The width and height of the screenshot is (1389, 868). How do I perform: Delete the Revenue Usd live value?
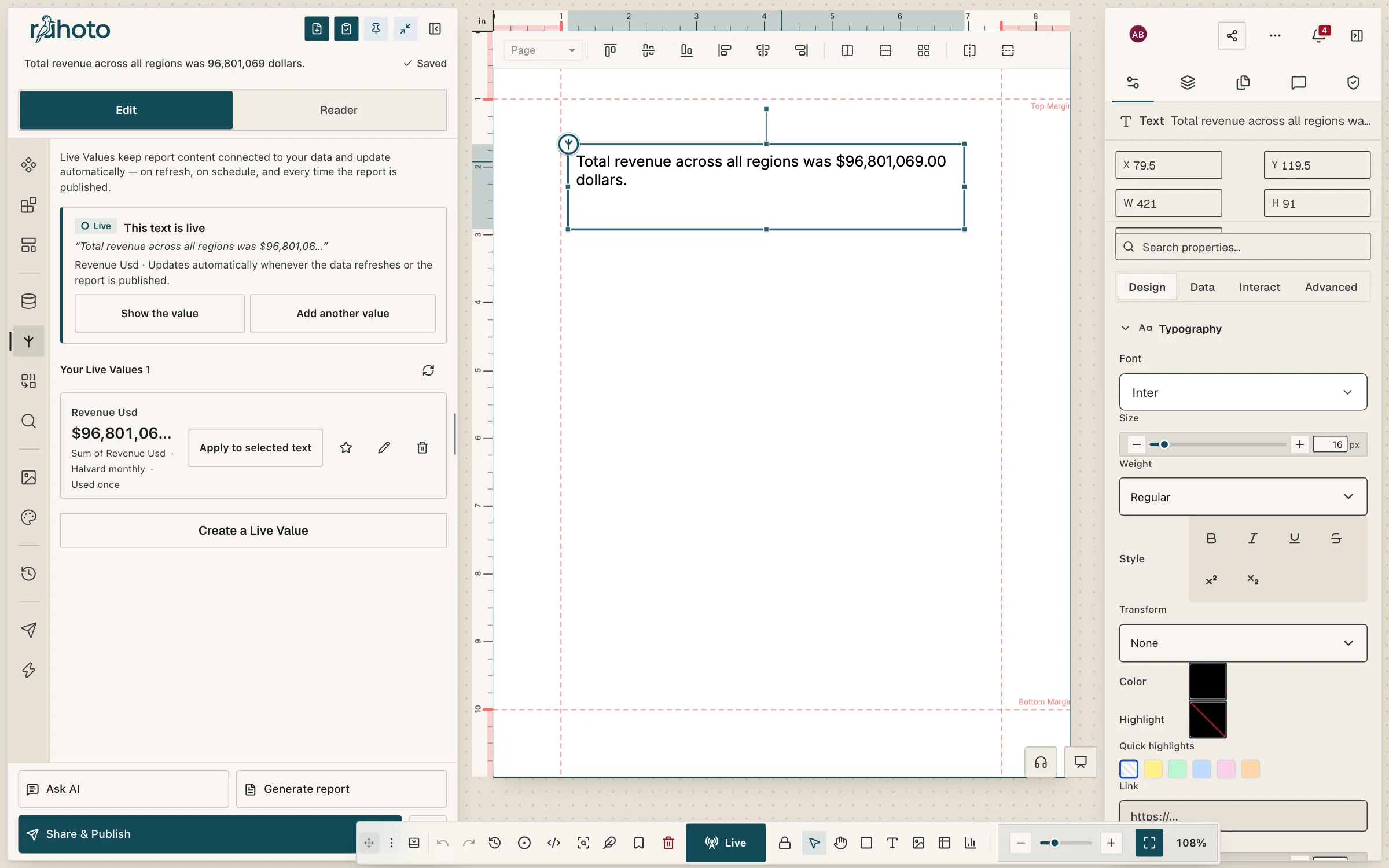pyautogui.click(x=422, y=447)
